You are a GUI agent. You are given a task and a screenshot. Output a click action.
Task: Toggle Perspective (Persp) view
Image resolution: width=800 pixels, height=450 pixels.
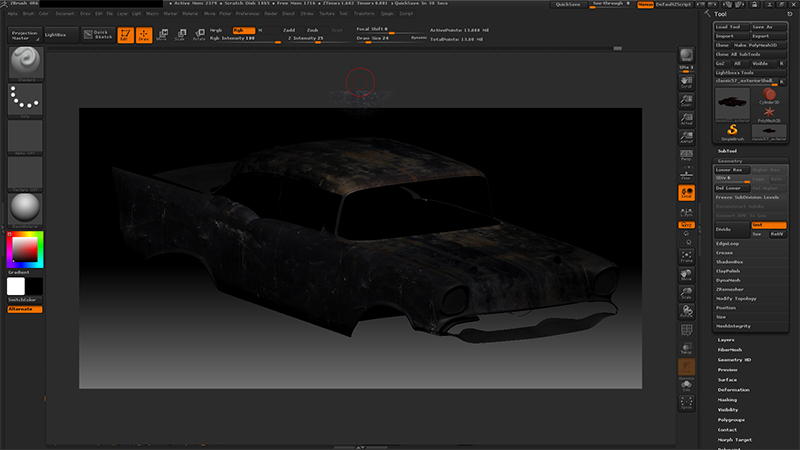[x=686, y=155]
